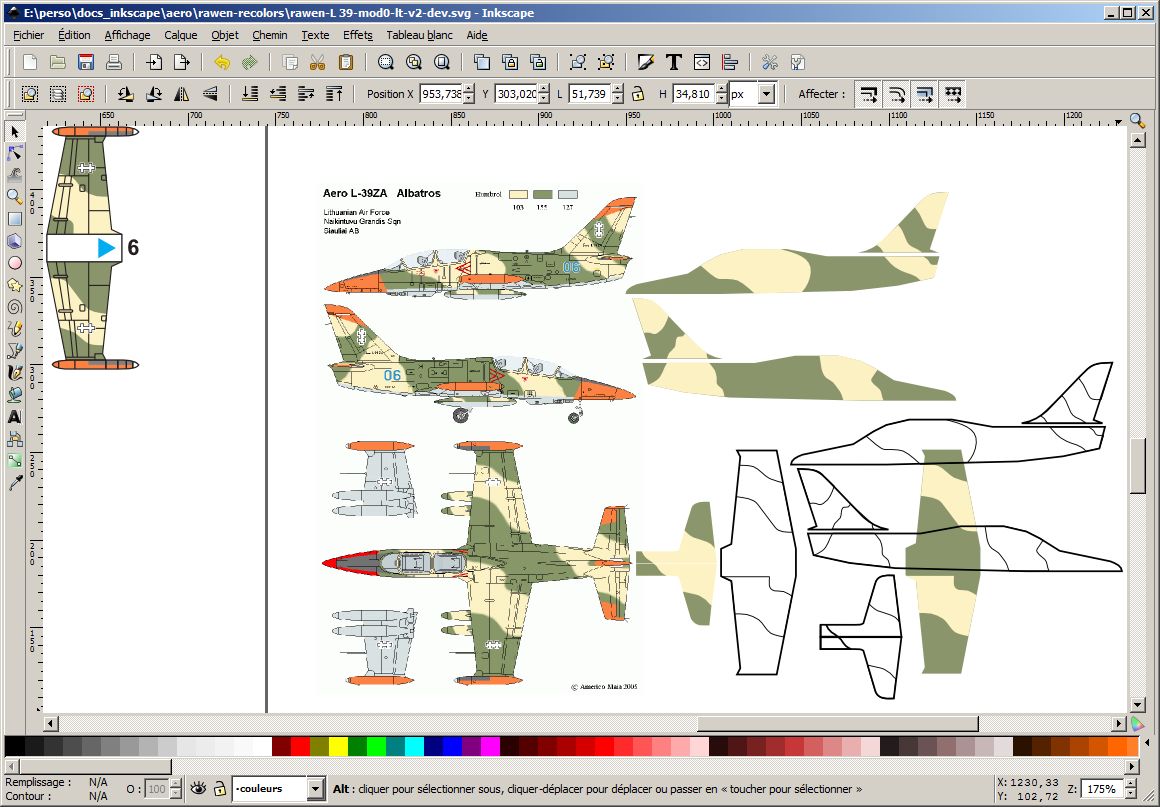Redo the action with the green arrow
This screenshot has width=1160, height=807.
tap(250, 62)
